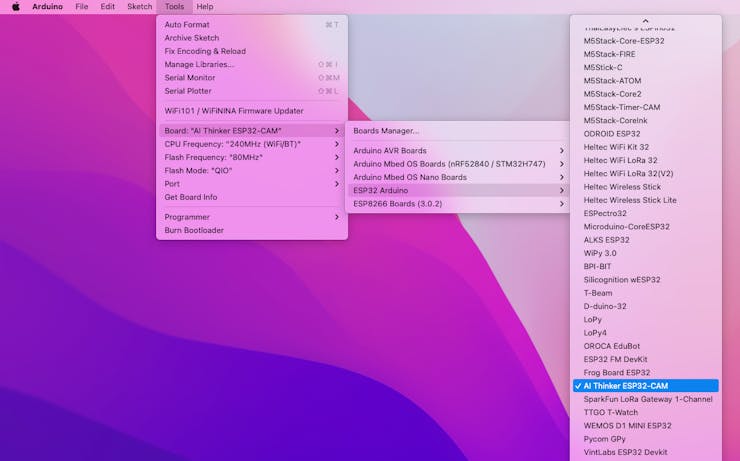Image resolution: width=740 pixels, height=461 pixels.
Task: Pick Heltec WiFi Kit 32
Action: click(x=646, y=147)
